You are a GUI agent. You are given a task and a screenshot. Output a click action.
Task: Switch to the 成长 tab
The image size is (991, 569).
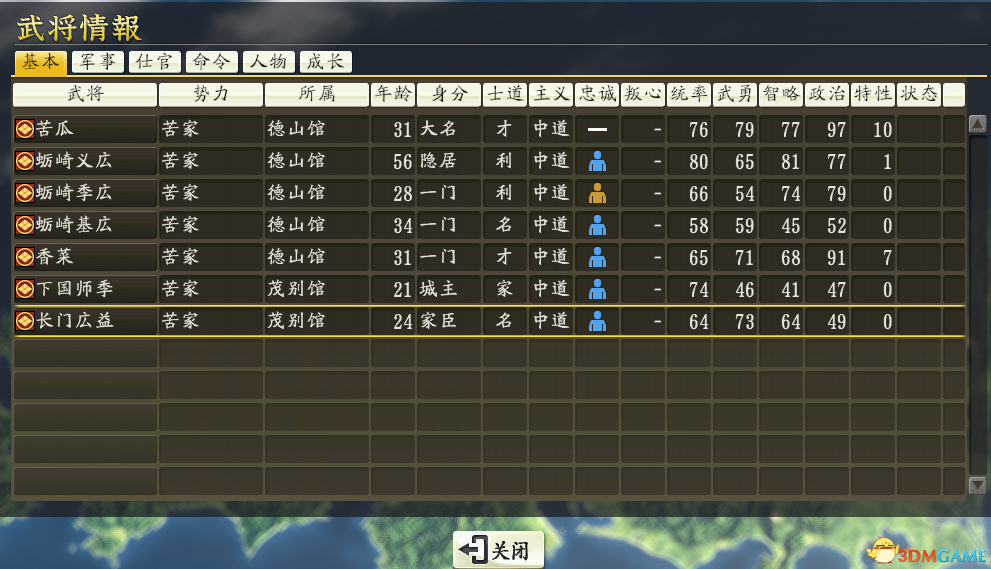[x=325, y=62]
